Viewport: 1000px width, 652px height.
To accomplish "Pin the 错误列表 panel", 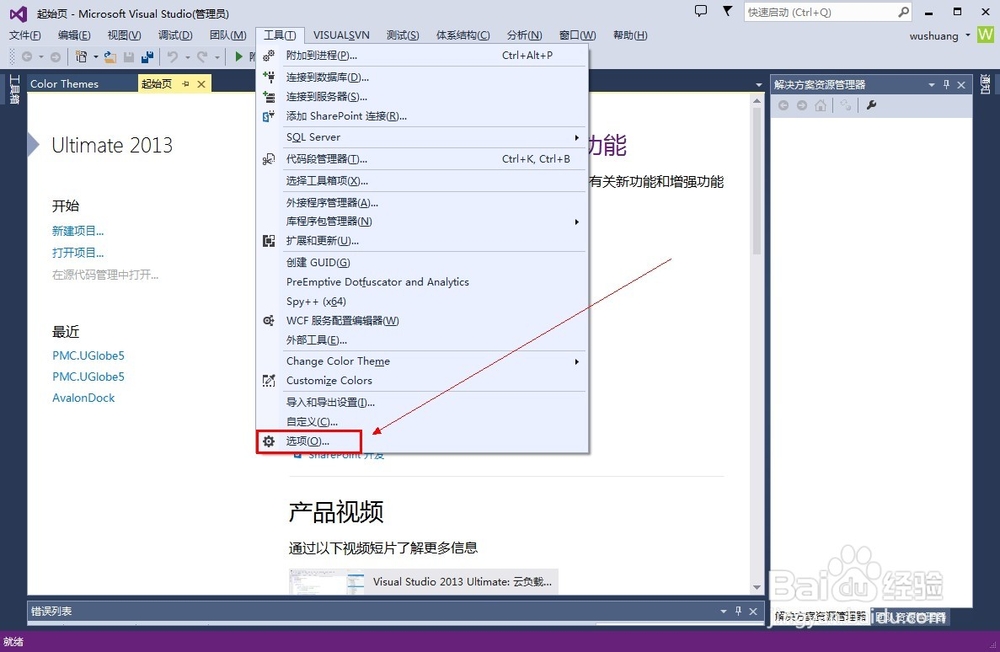I will tap(737, 610).
